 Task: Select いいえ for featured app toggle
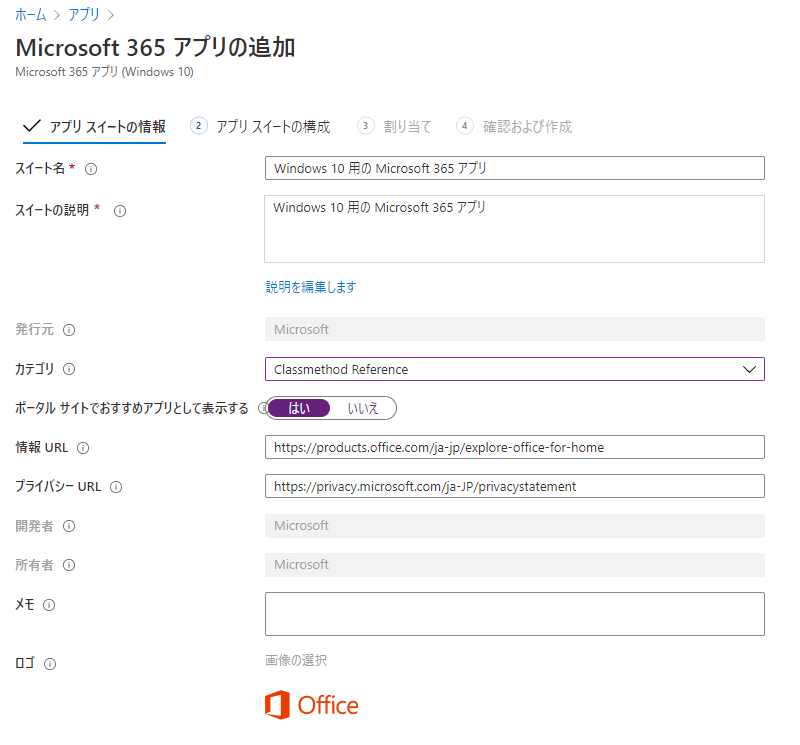(363, 408)
